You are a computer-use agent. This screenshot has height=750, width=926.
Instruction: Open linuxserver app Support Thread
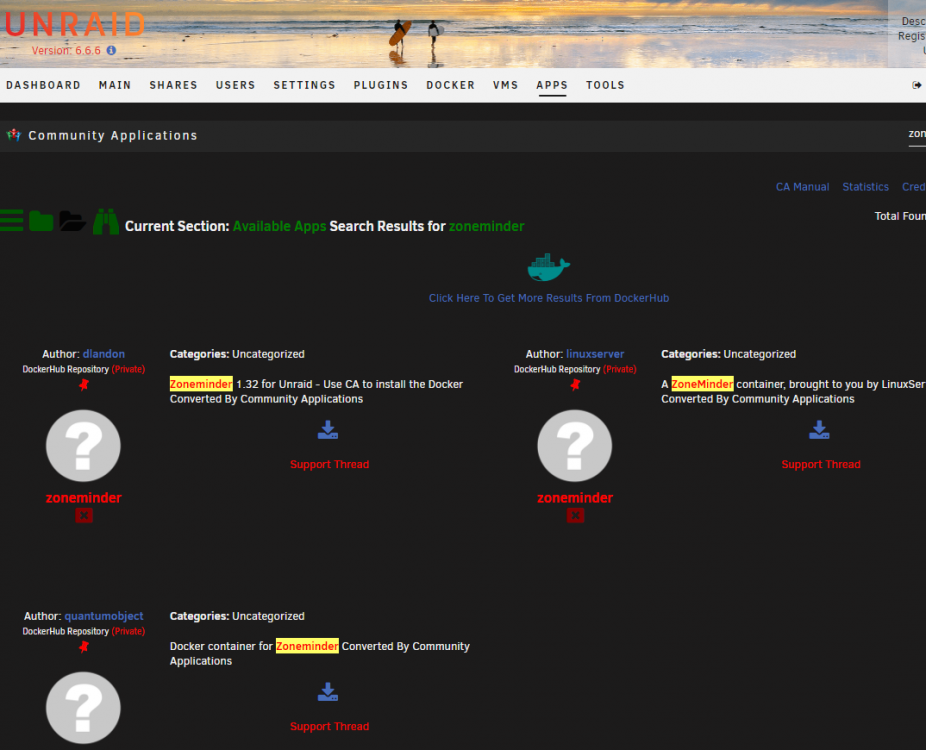(x=821, y=464)
